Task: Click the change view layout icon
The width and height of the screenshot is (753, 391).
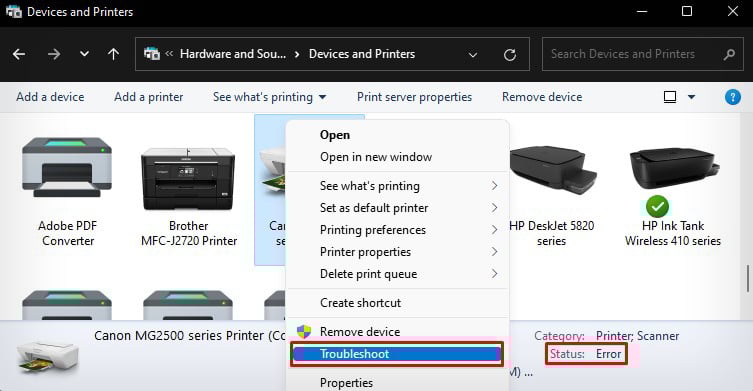Action: [x=670, y=97]
